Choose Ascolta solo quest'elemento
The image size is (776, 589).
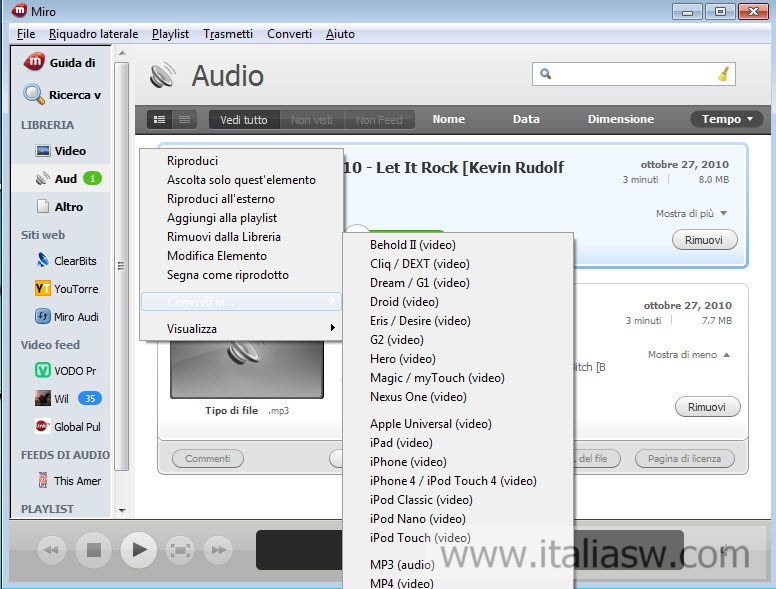(242, 180)
